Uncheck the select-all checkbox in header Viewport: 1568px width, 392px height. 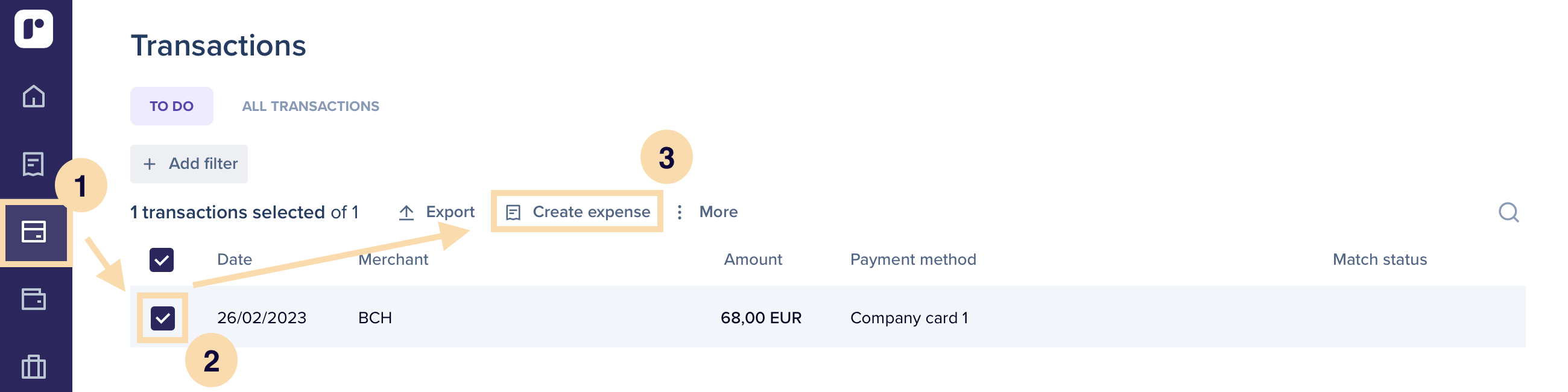point(161,260)
